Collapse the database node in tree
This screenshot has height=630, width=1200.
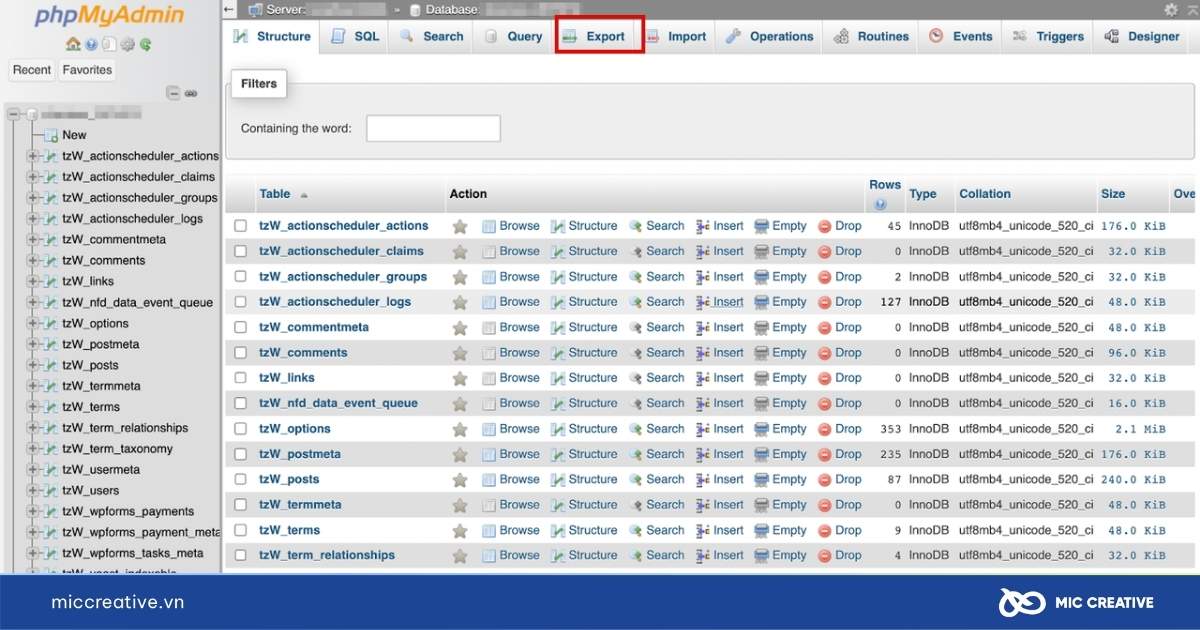click(14, 114)
